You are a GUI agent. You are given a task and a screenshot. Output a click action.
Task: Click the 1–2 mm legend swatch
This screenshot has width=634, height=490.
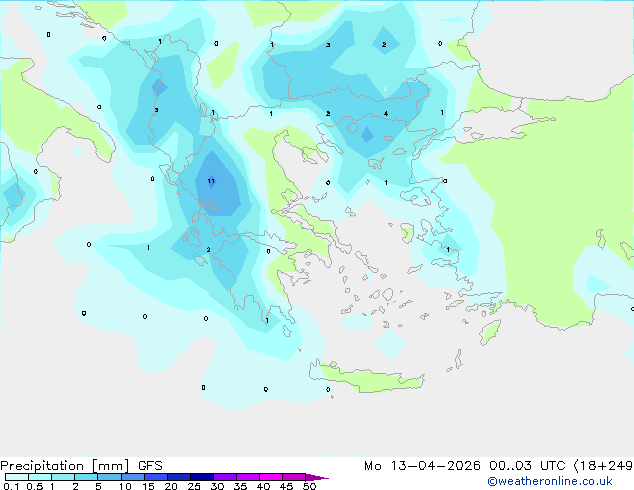pos(63,477)
